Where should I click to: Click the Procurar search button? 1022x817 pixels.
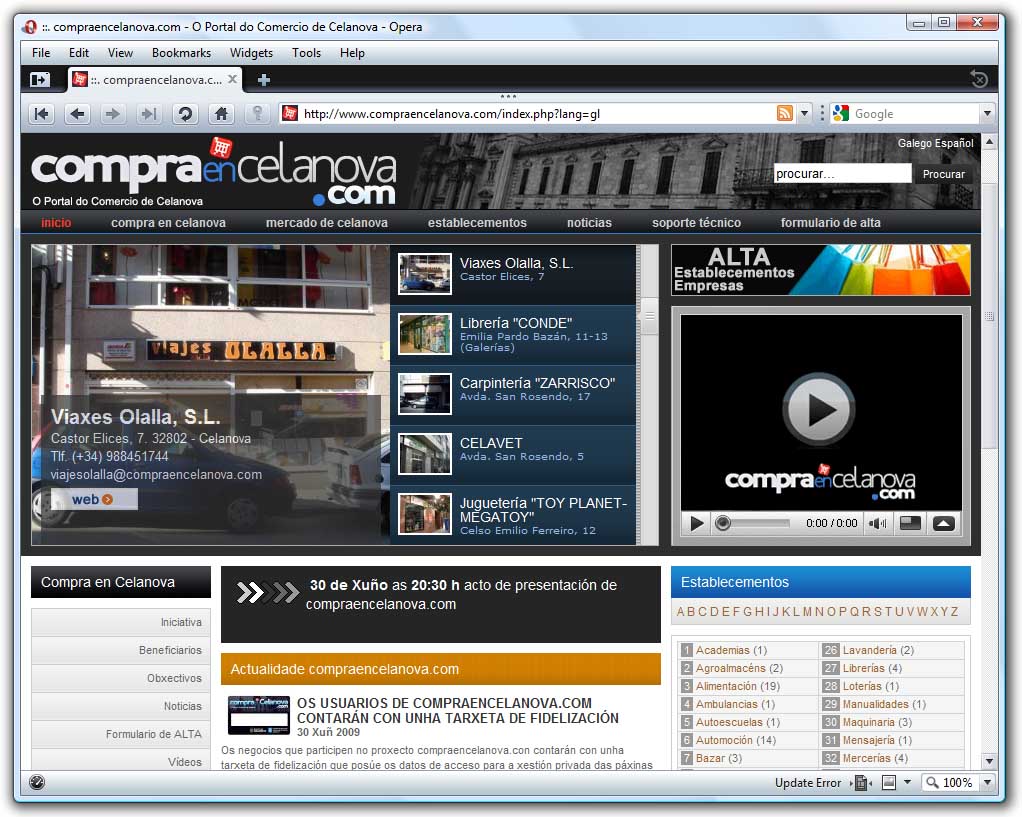pos(943,174)
